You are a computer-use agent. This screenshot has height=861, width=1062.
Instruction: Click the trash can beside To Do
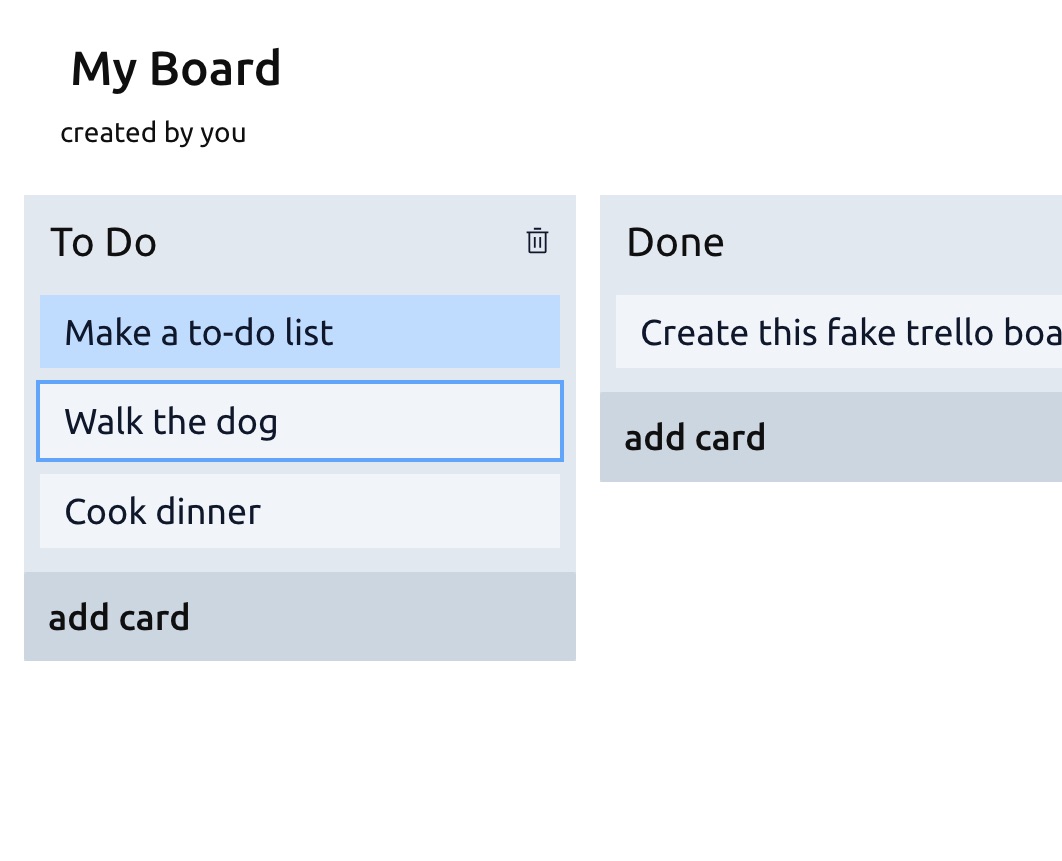point(537,241)
